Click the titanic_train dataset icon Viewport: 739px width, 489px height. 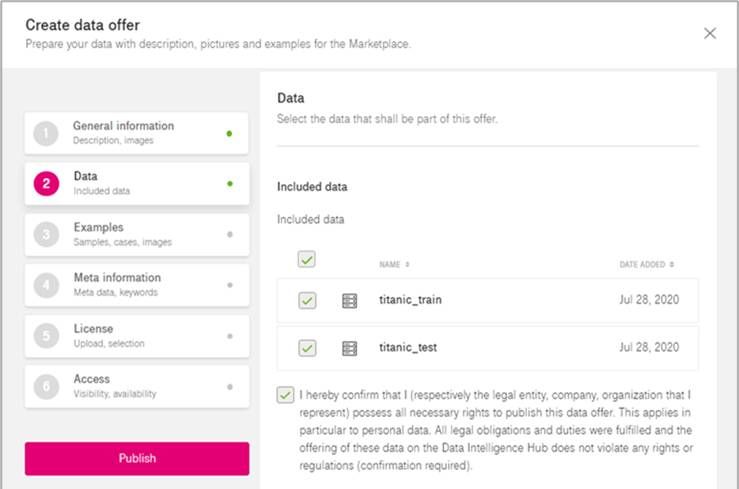(x=349, y=300)
